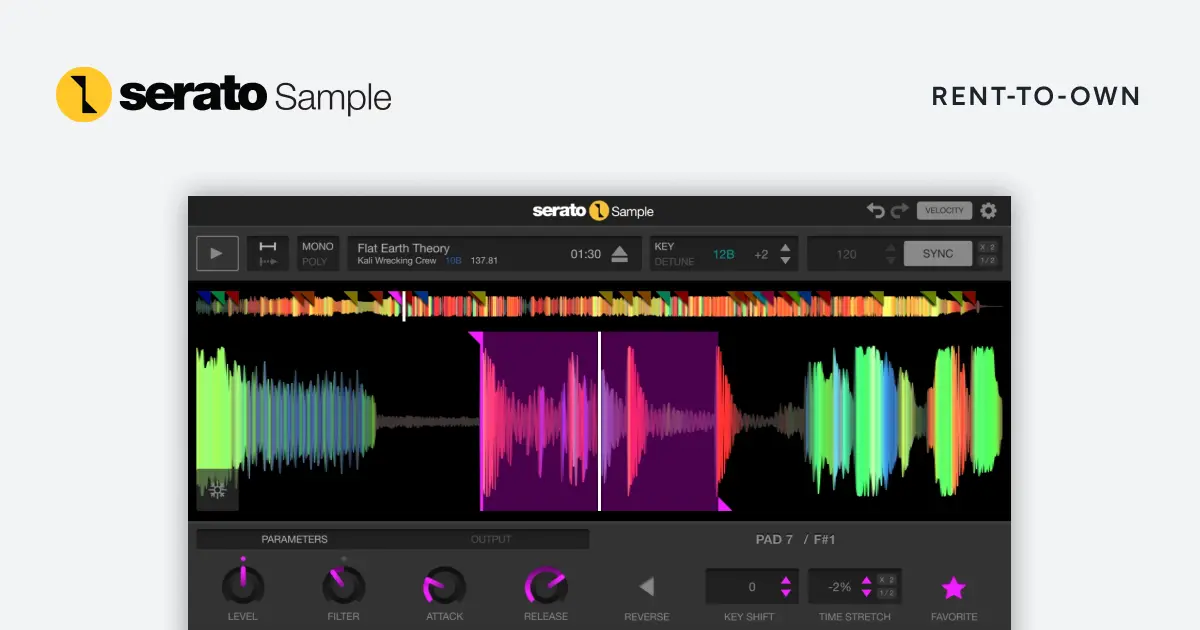
Task: Click the undo arrow icon
Action: click(x=875, y=211)
